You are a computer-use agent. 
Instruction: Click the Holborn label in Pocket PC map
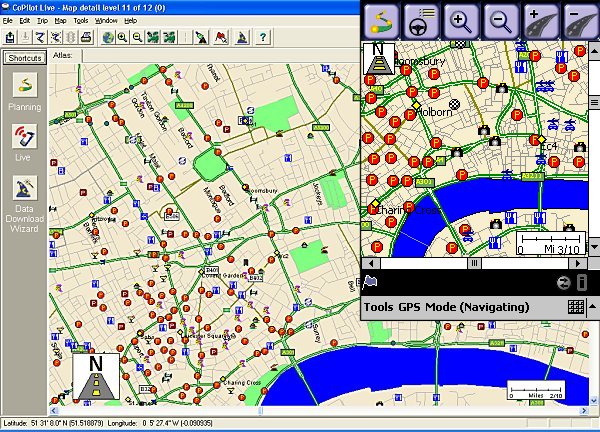click(434, 112)
